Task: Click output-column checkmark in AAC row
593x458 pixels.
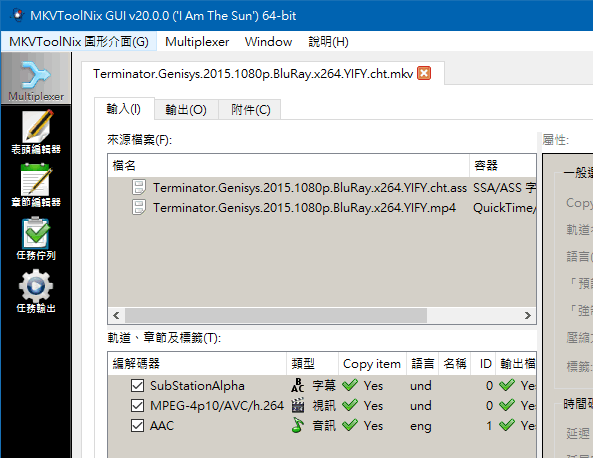Action: [x=507, y=425]
